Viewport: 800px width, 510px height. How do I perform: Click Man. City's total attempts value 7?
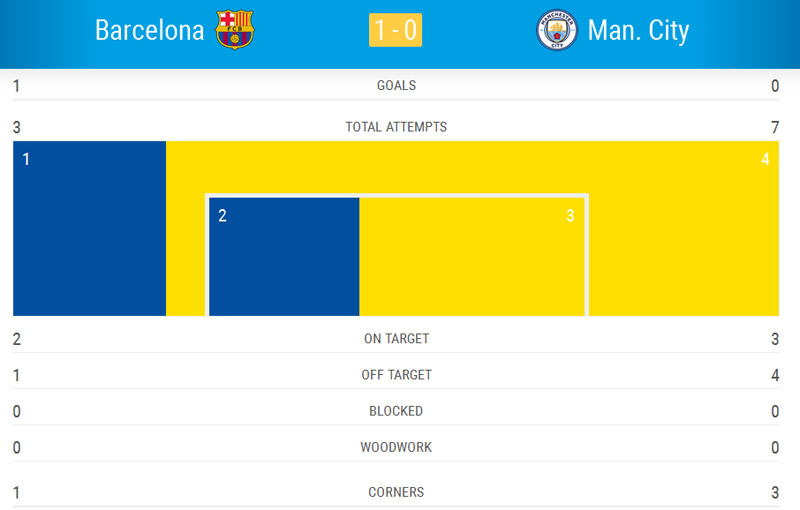[x=775, y=127]
